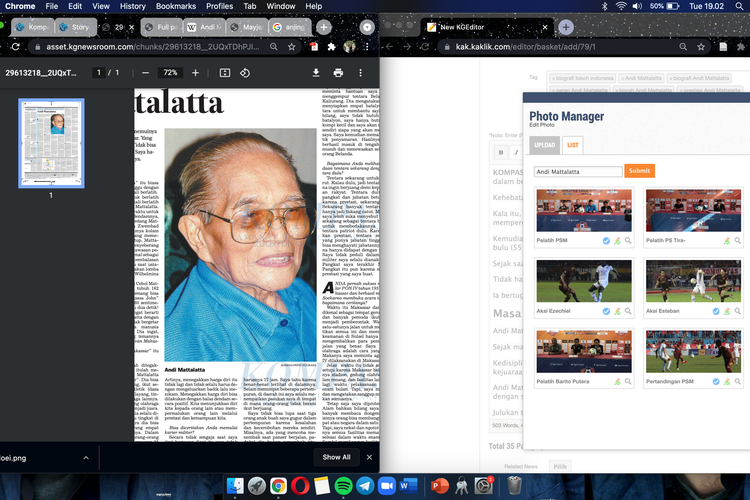Open Chrome three-dot menu
This screenshot has height=500, width=750.
click(x=367, y=46)
